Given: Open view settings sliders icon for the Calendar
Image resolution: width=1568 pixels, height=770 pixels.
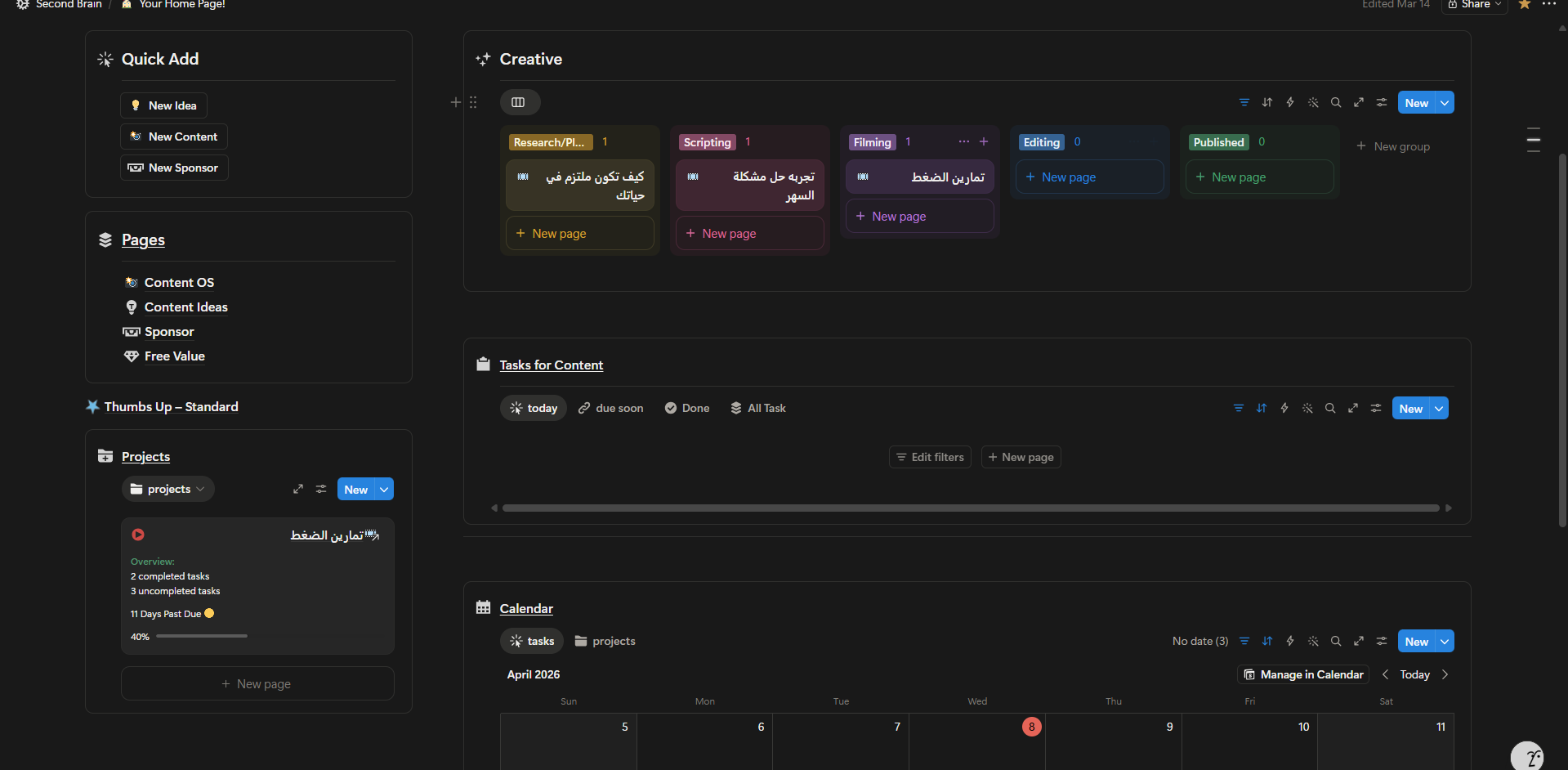Looking at the screenshot, I should [x=1382, y=641].
